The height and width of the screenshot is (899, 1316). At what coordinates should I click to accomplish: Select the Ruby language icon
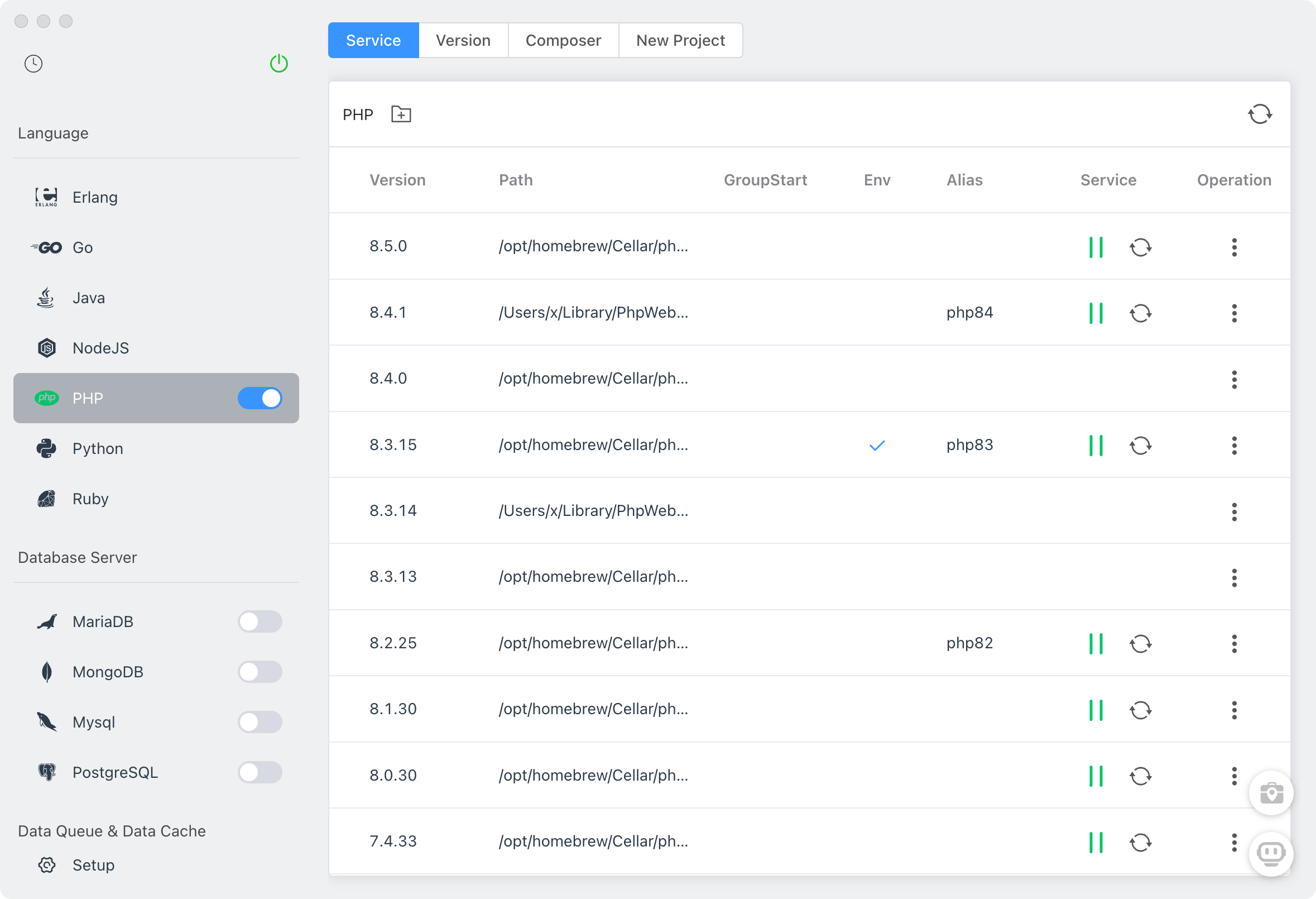46,499
